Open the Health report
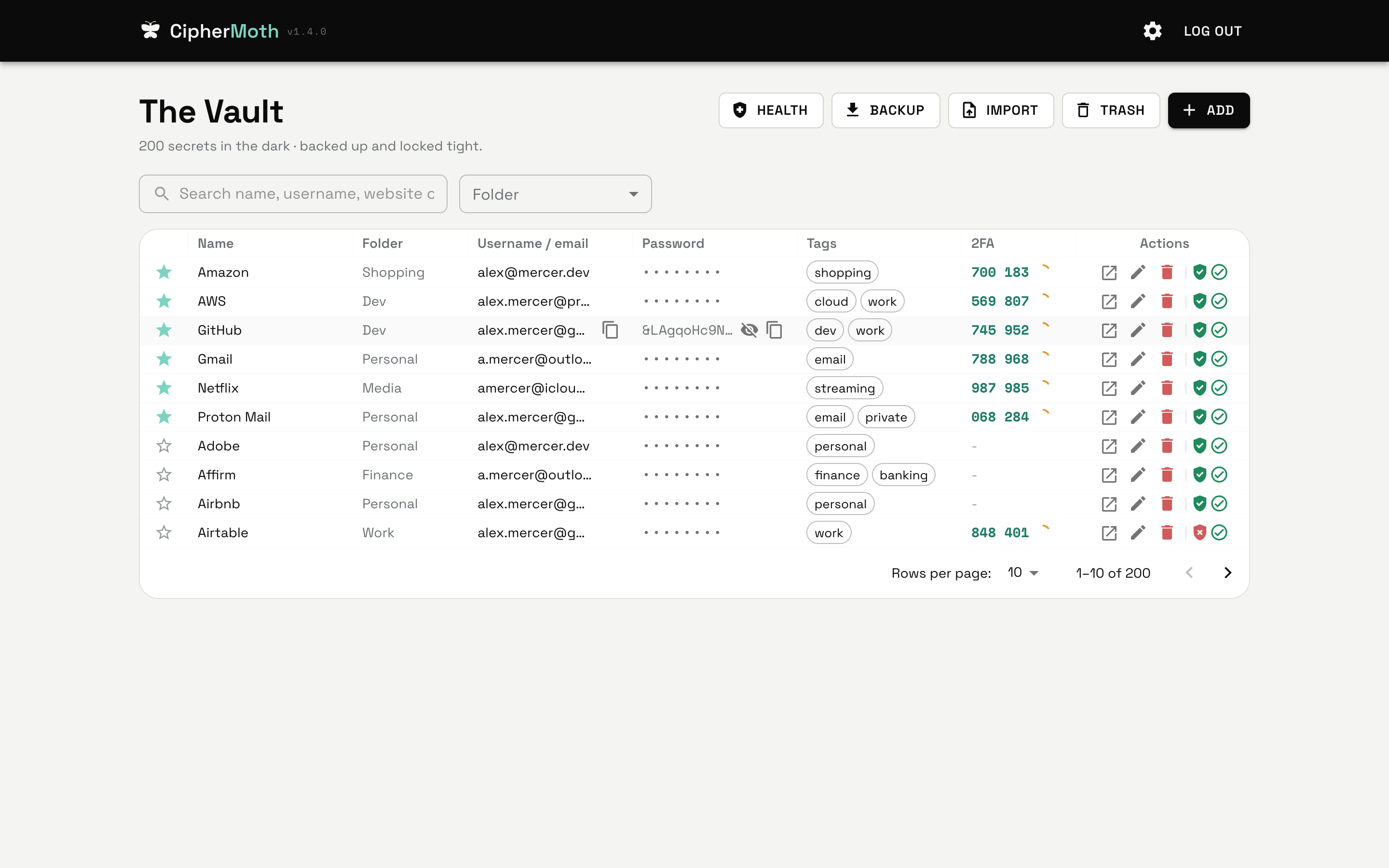The image size is (1389, 868). pos(770,110)
